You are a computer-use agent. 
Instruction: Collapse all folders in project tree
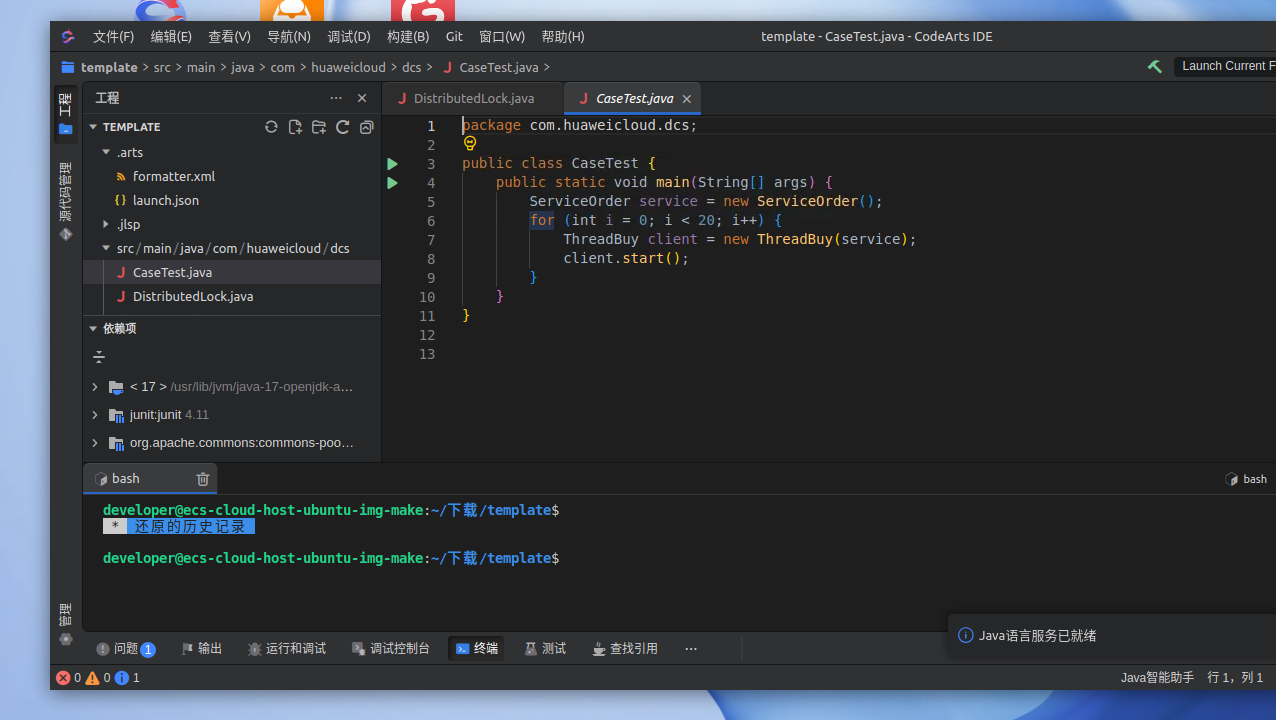tap(367, 127)
